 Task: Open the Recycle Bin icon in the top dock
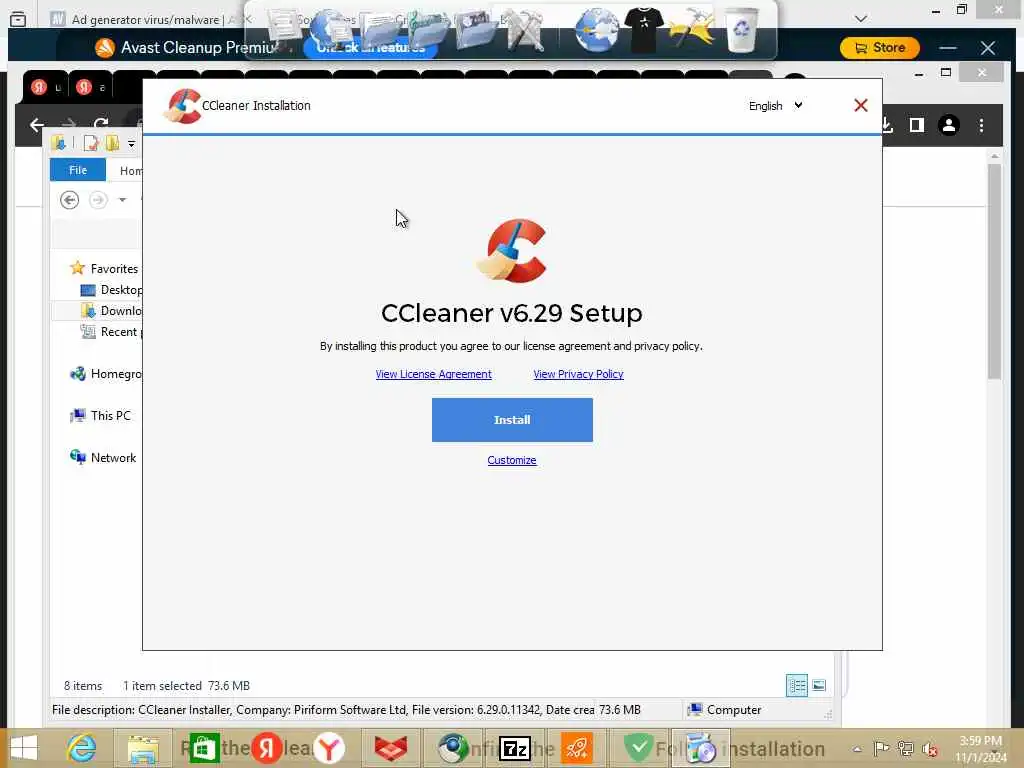tap(742, 29)
